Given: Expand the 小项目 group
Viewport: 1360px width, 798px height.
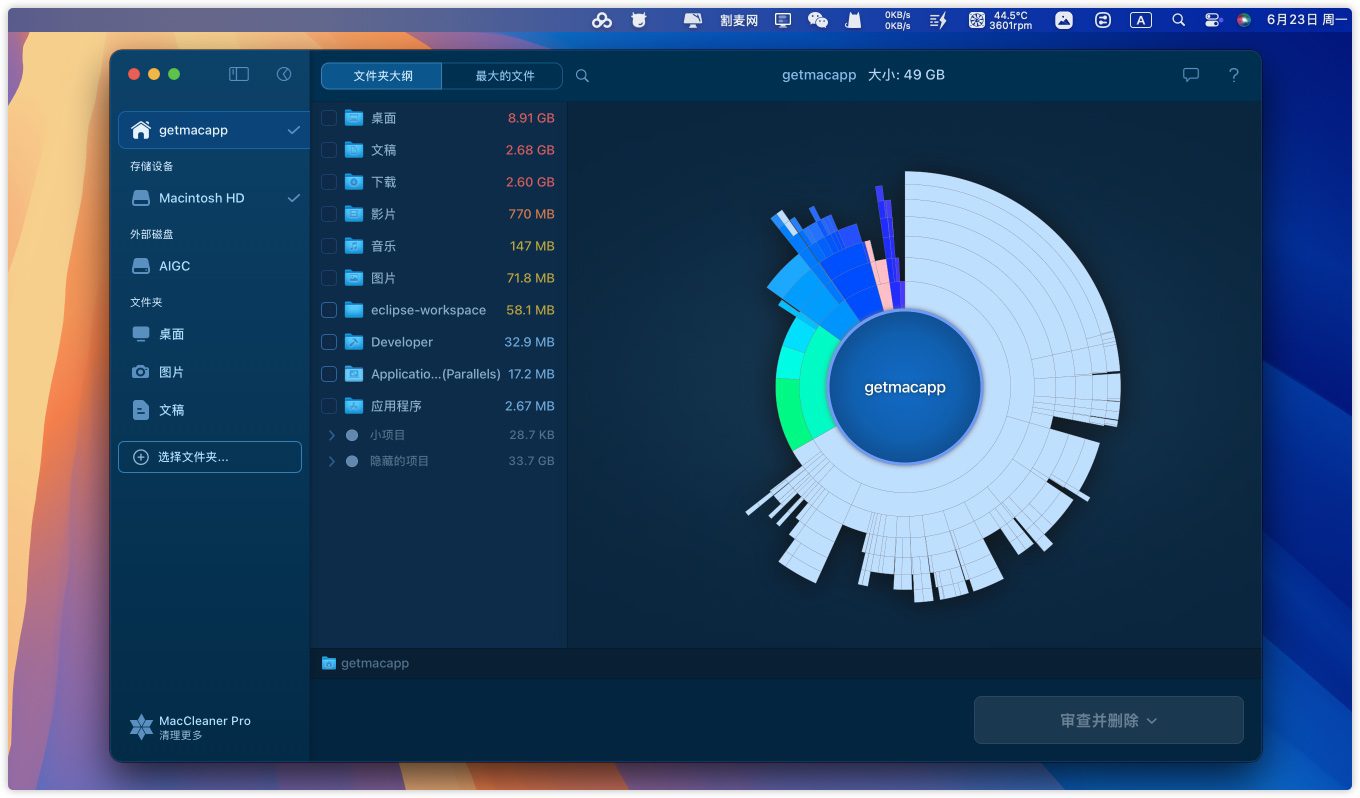Looking at the screenshot, I should 332,435.
